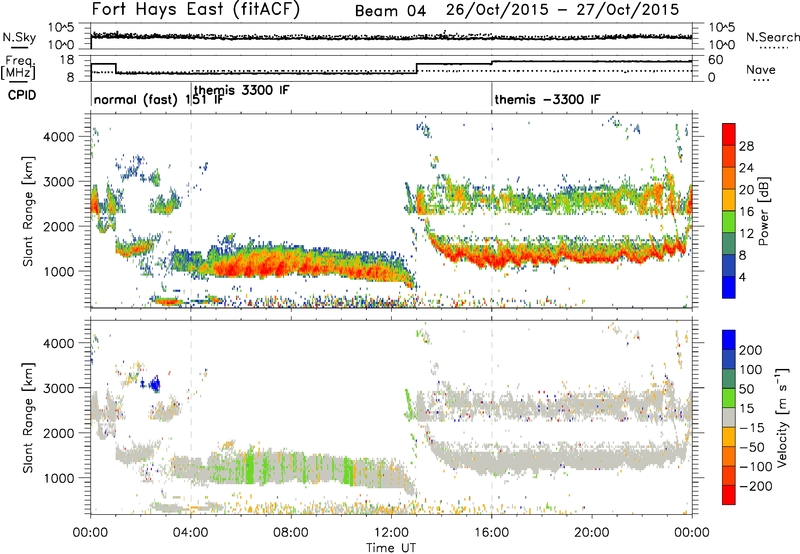Screen dimensions: 800x554
Task: Click the 'Time UT' axis title
Action: point(391,547)
